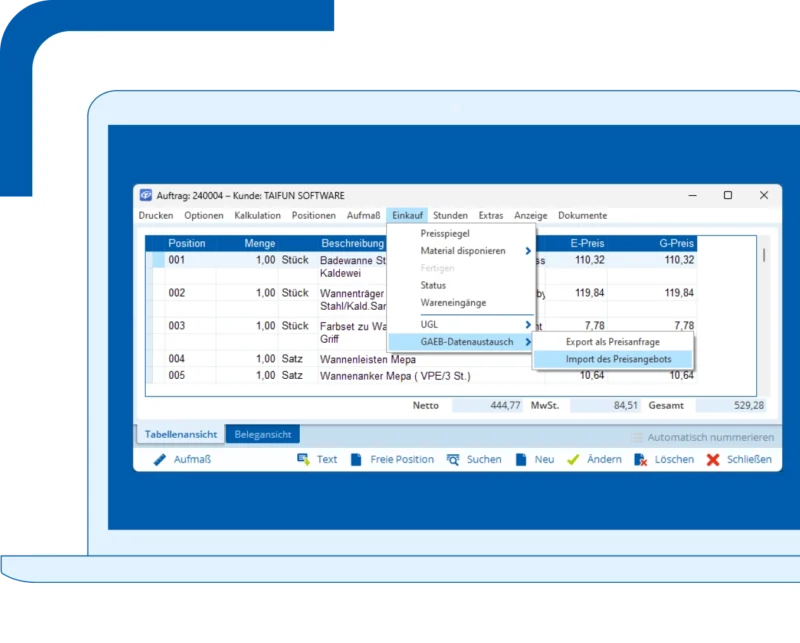The image size is (800, 643).
Task: Click the Aufmaß pencil icon
Action: pyautogui.click(x=159, y=460)
